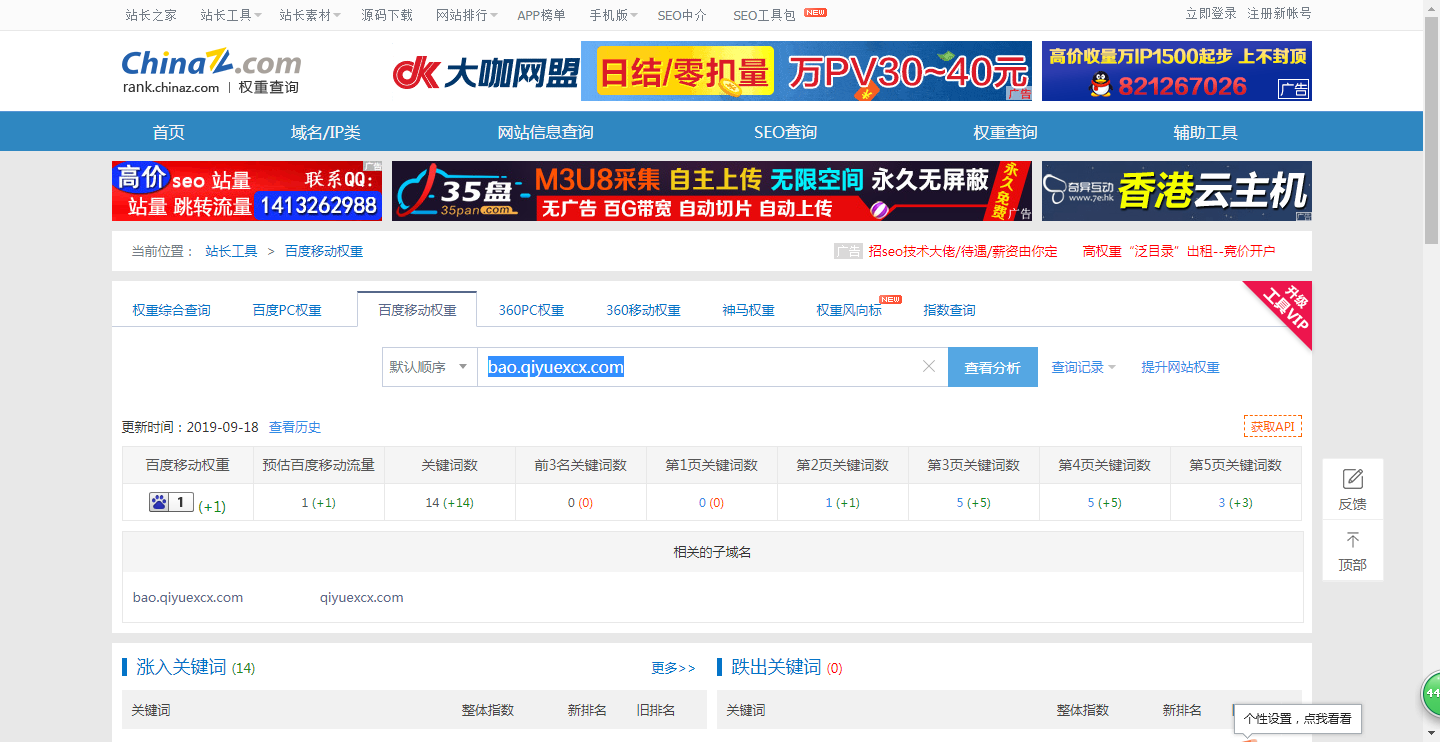Open the 高价seo站量 banner ad

(247, 191)
